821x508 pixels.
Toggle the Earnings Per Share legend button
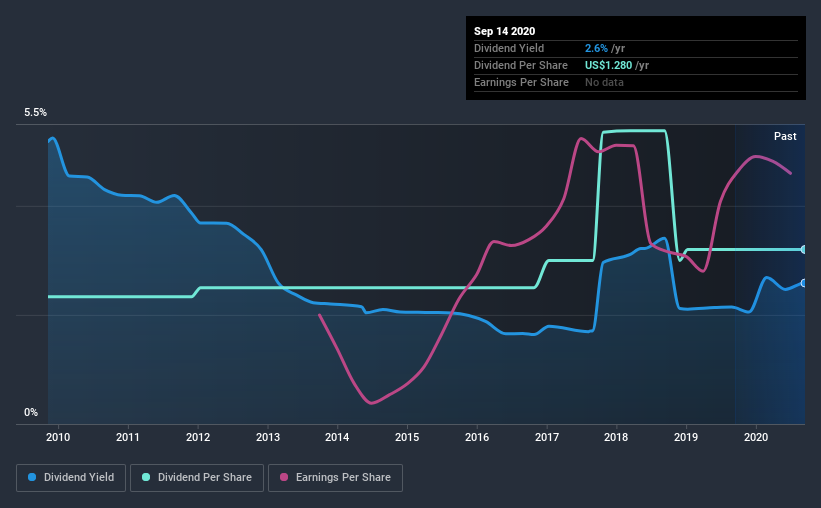[336, 478]
